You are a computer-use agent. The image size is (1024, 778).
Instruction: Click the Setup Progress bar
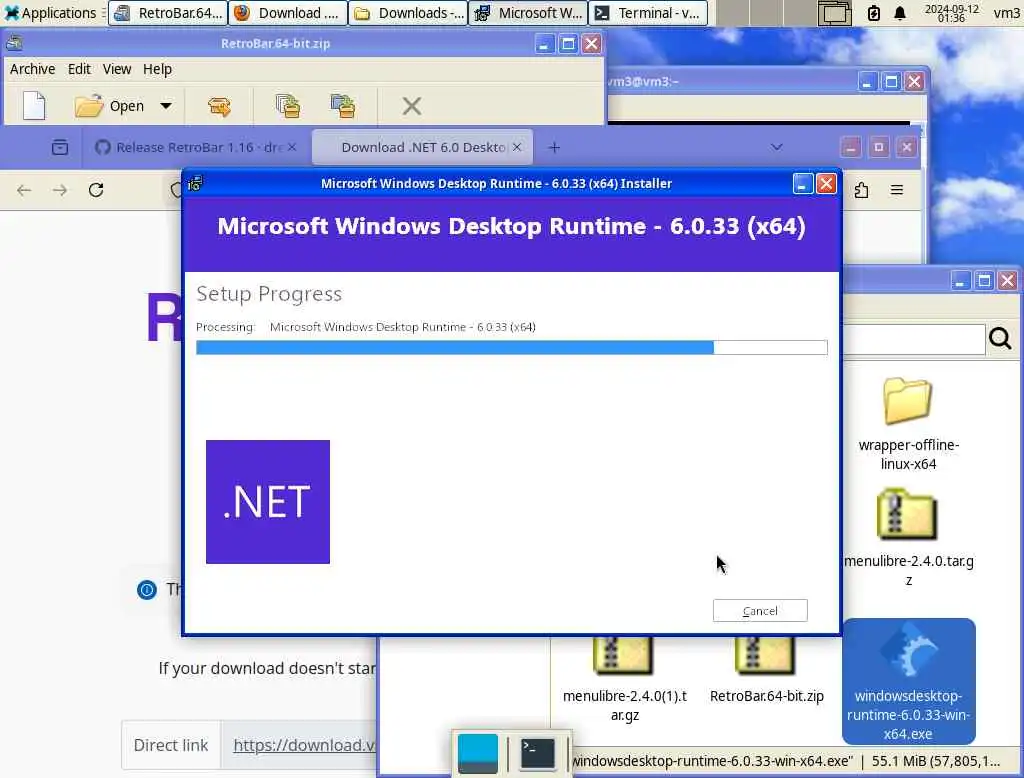tap(512, 348)
